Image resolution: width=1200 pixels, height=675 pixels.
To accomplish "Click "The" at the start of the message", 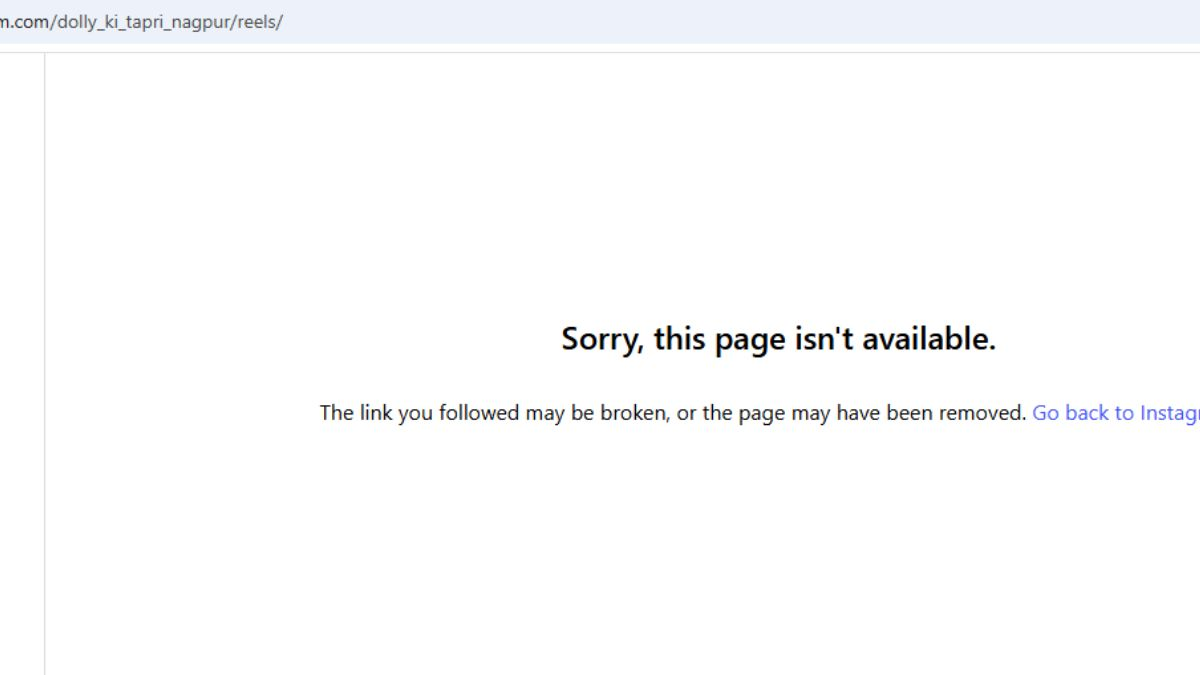I will (x=337, y=413).
